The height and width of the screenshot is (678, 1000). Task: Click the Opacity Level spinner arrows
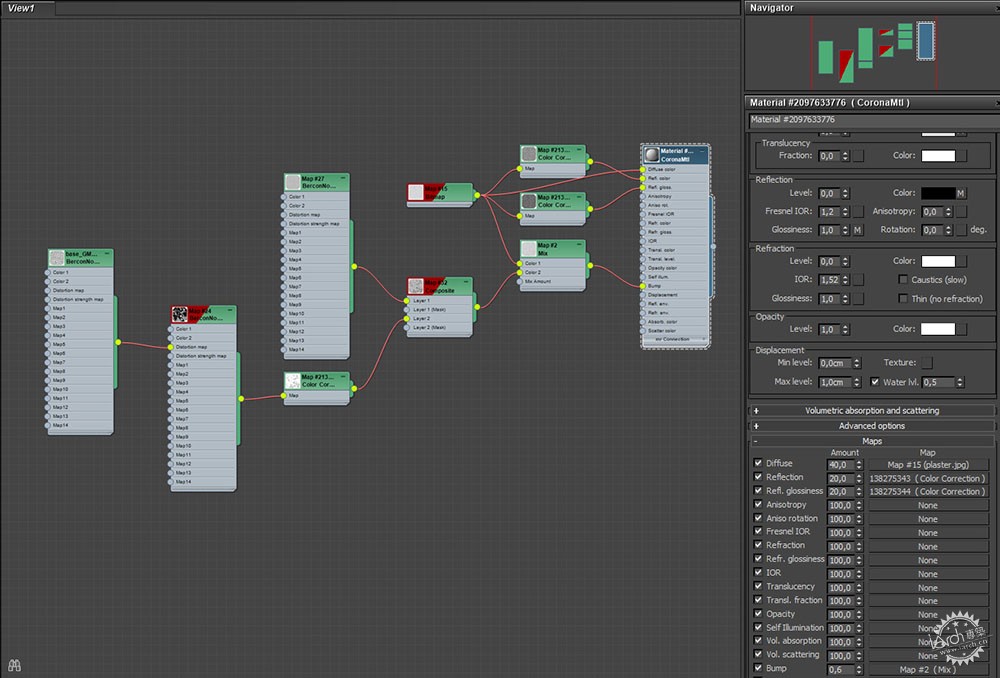[x=846, y=329]
